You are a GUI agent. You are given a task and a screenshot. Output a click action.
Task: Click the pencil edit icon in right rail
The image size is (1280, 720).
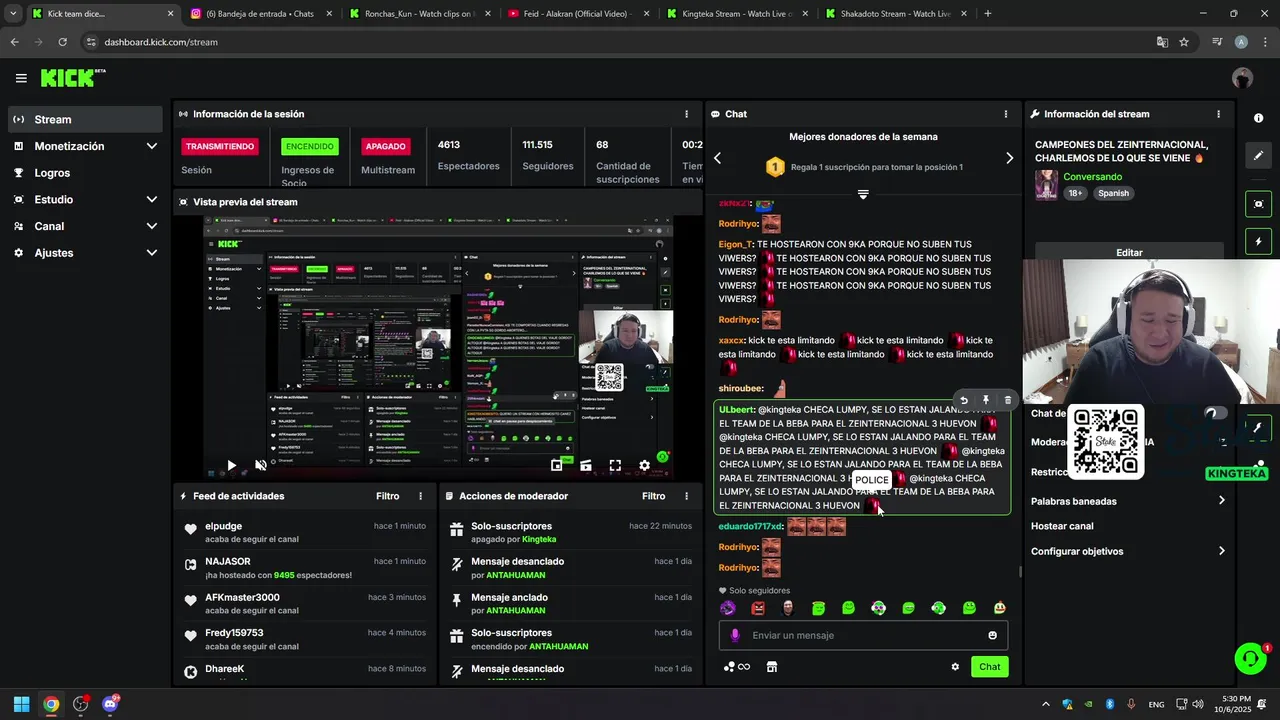pos(1258,156)
